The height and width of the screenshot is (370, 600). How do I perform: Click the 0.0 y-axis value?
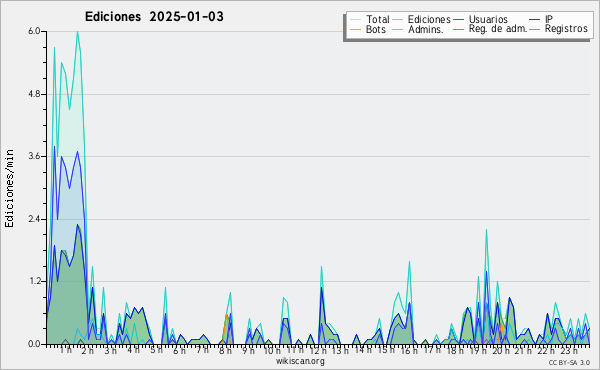34,344
